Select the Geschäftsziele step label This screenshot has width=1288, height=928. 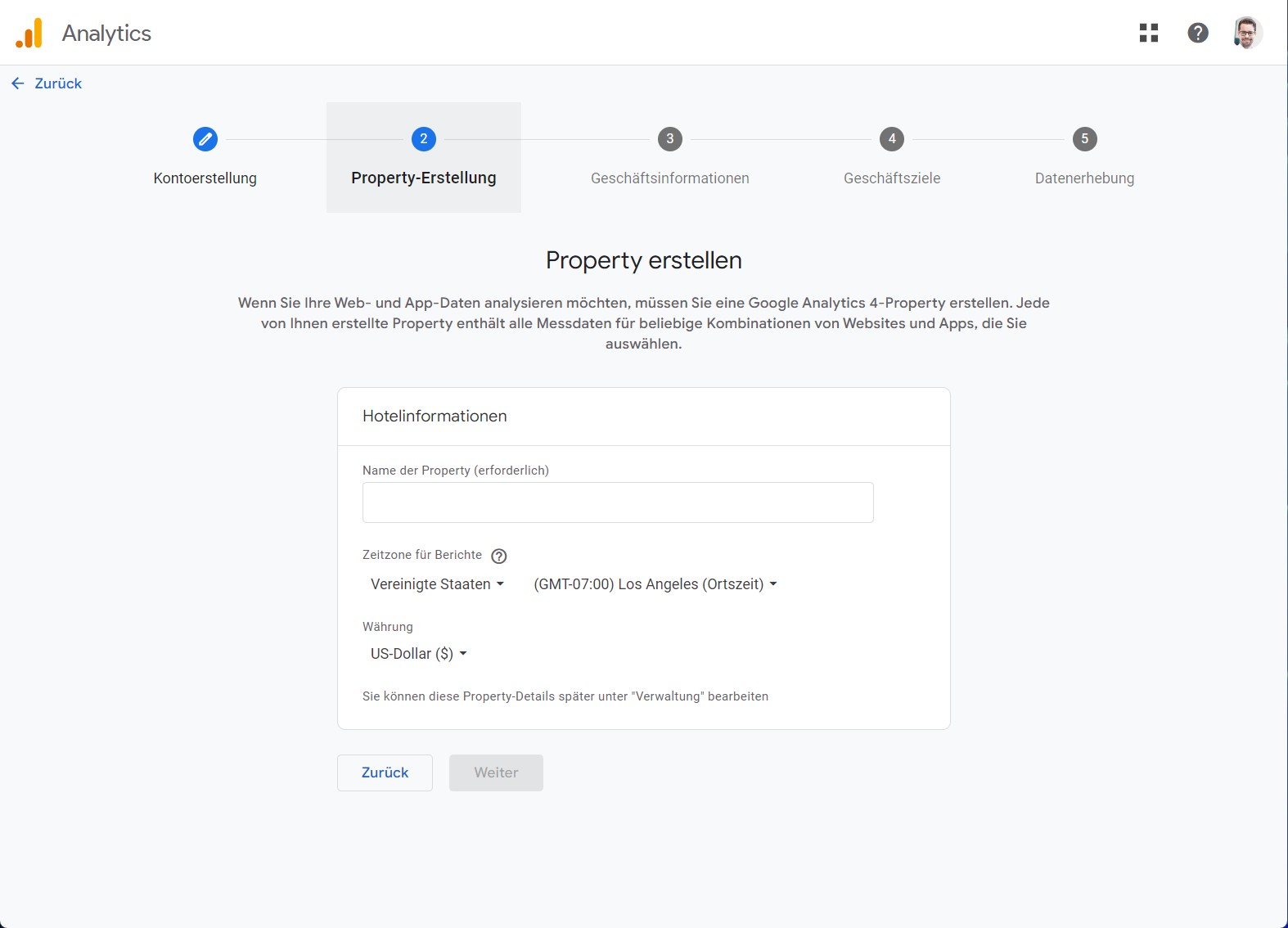pos(892,178)
